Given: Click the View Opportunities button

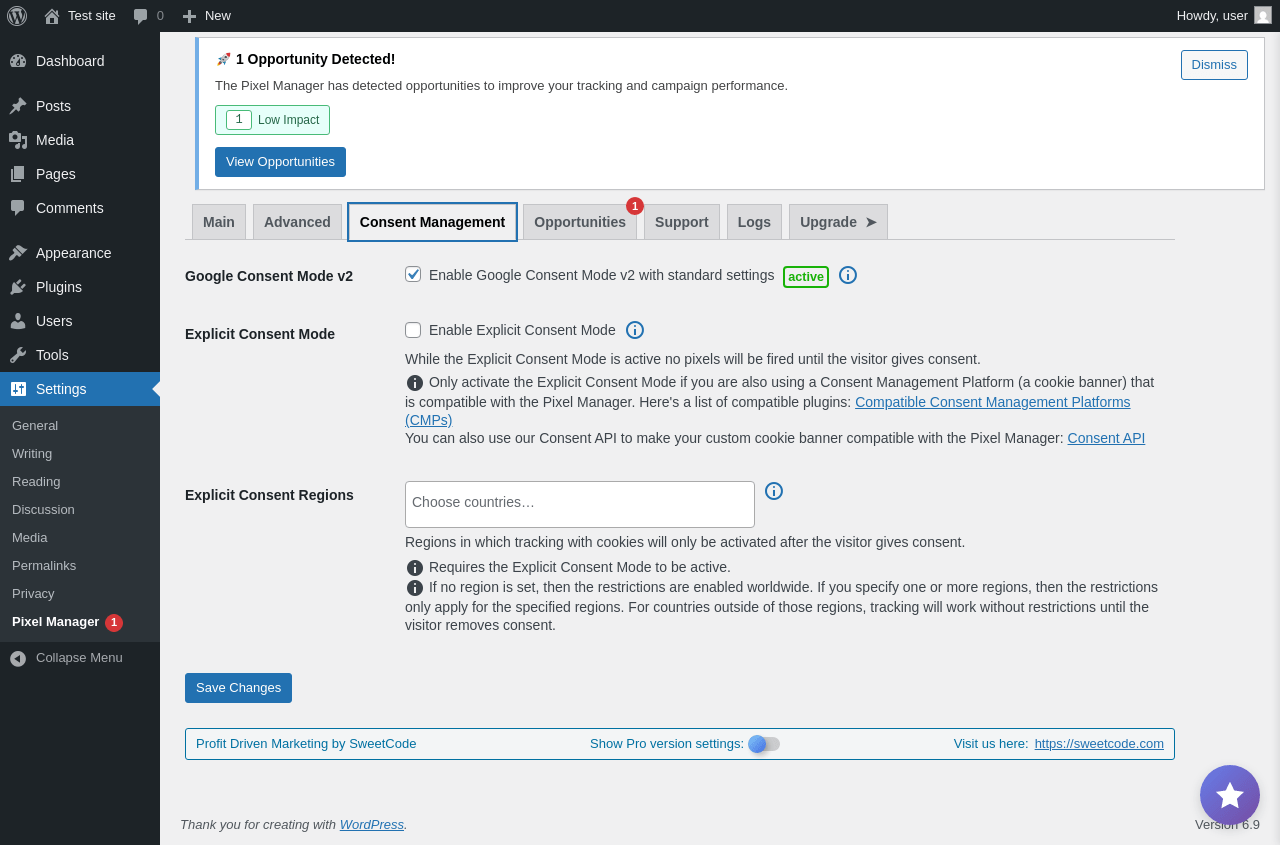Looking at the screenshot, I should pos(280,162).
